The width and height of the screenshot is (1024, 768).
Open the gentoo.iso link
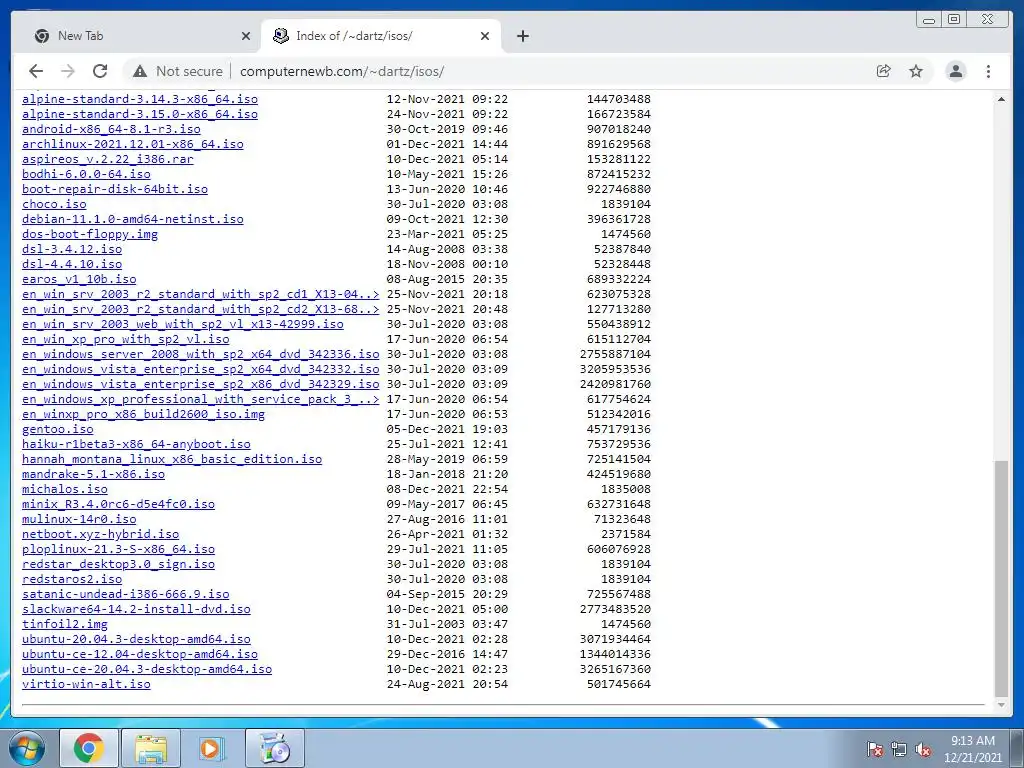tap(57, 430)
